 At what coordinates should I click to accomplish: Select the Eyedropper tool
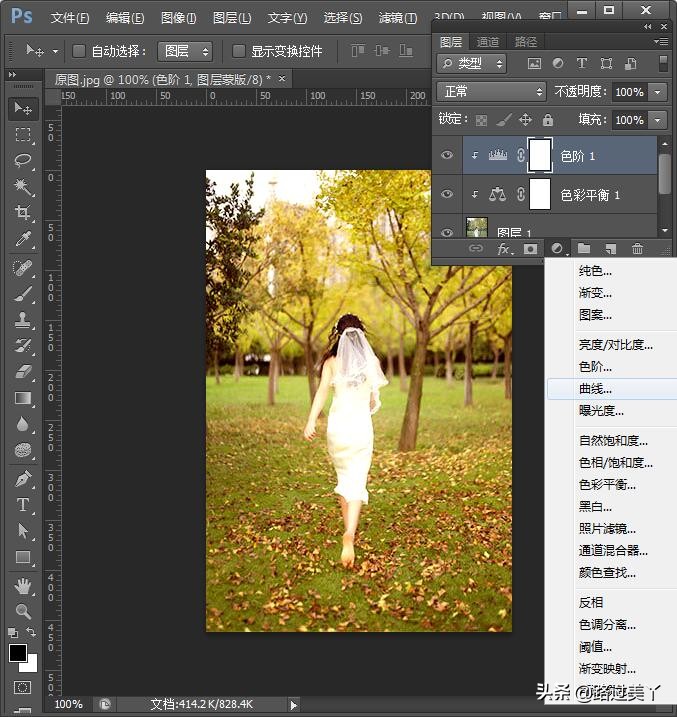click(23, 238)
